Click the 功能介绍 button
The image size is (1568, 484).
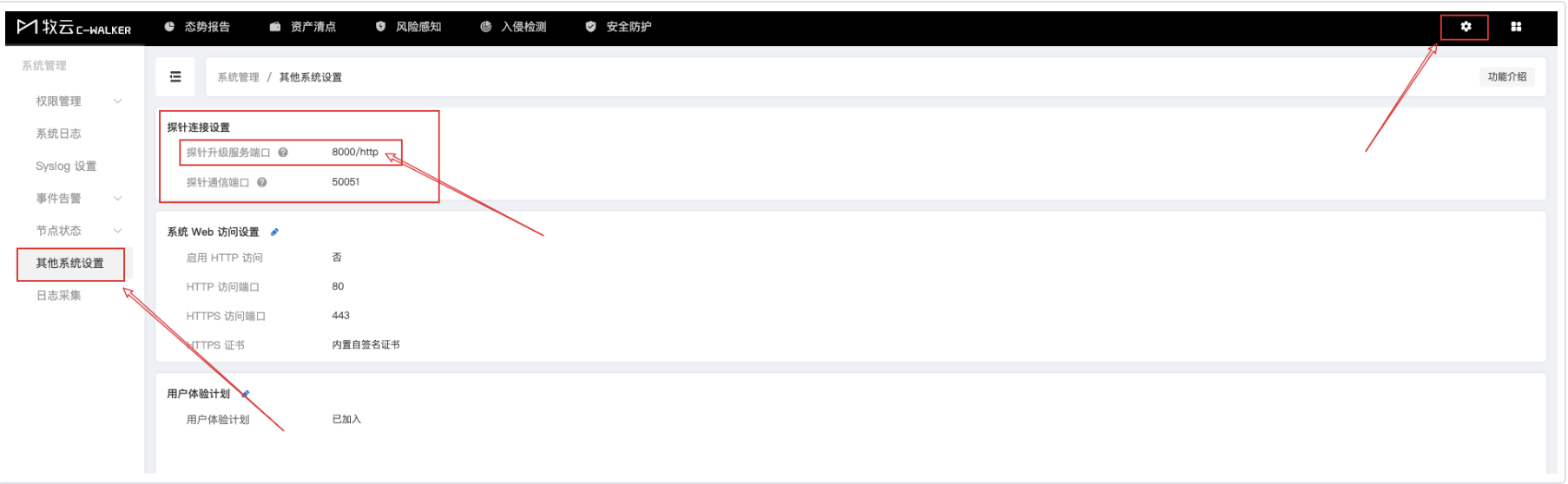[1506, 76]
